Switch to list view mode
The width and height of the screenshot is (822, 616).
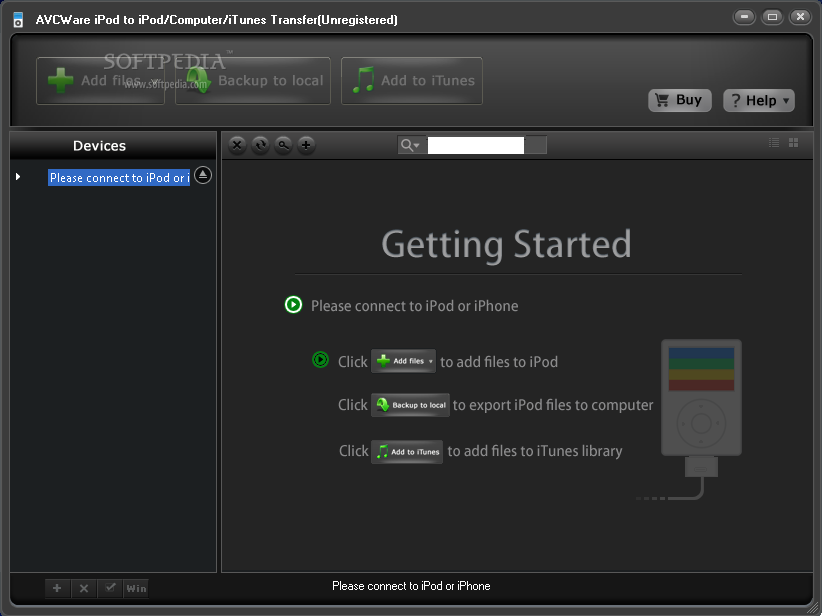(x=774, y=143)
